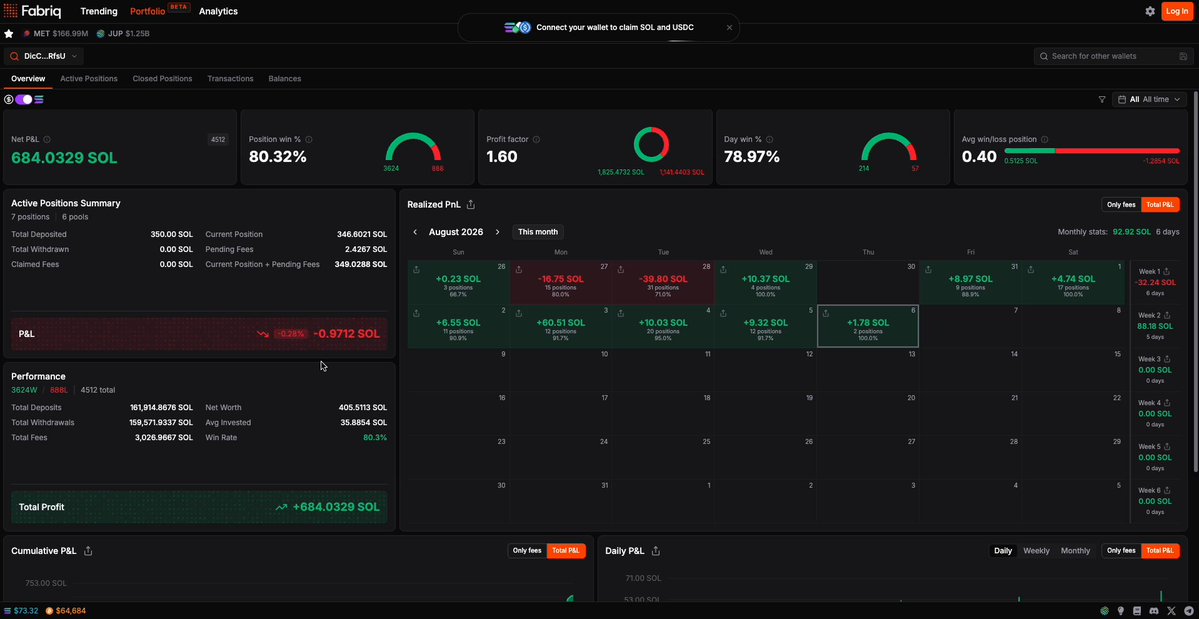Screen dimensions: 1199x619
Task: Click the Log in button
Action: click(1175, 11)
